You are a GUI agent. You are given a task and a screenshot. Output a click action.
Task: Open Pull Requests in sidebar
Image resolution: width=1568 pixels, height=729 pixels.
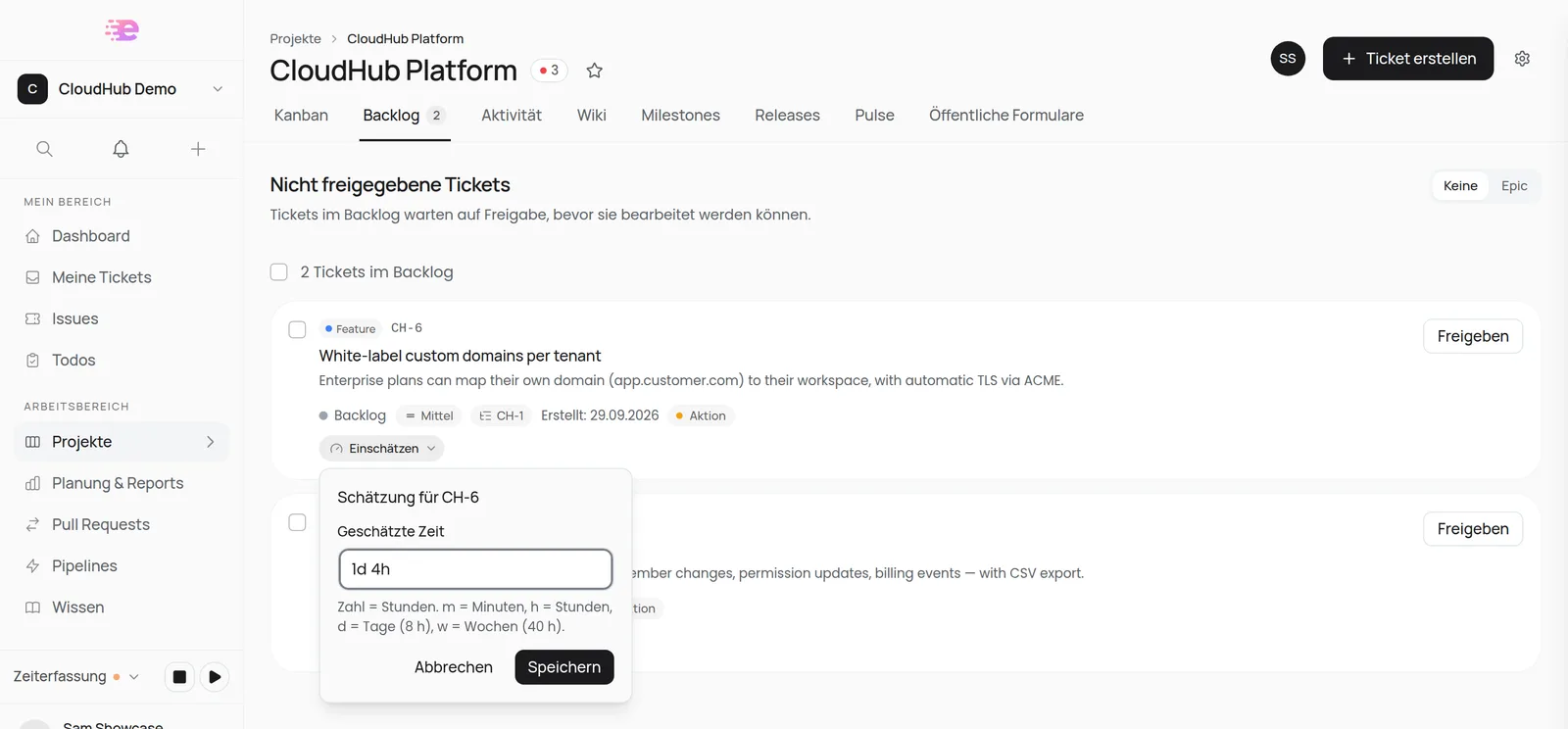click(x=122, y=524)
